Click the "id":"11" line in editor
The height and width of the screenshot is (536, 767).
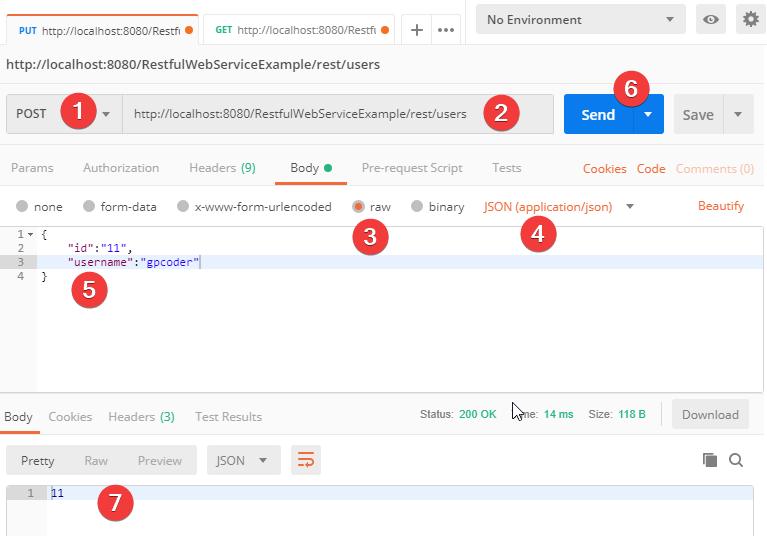pyautogui.click(x=100, y=248)
